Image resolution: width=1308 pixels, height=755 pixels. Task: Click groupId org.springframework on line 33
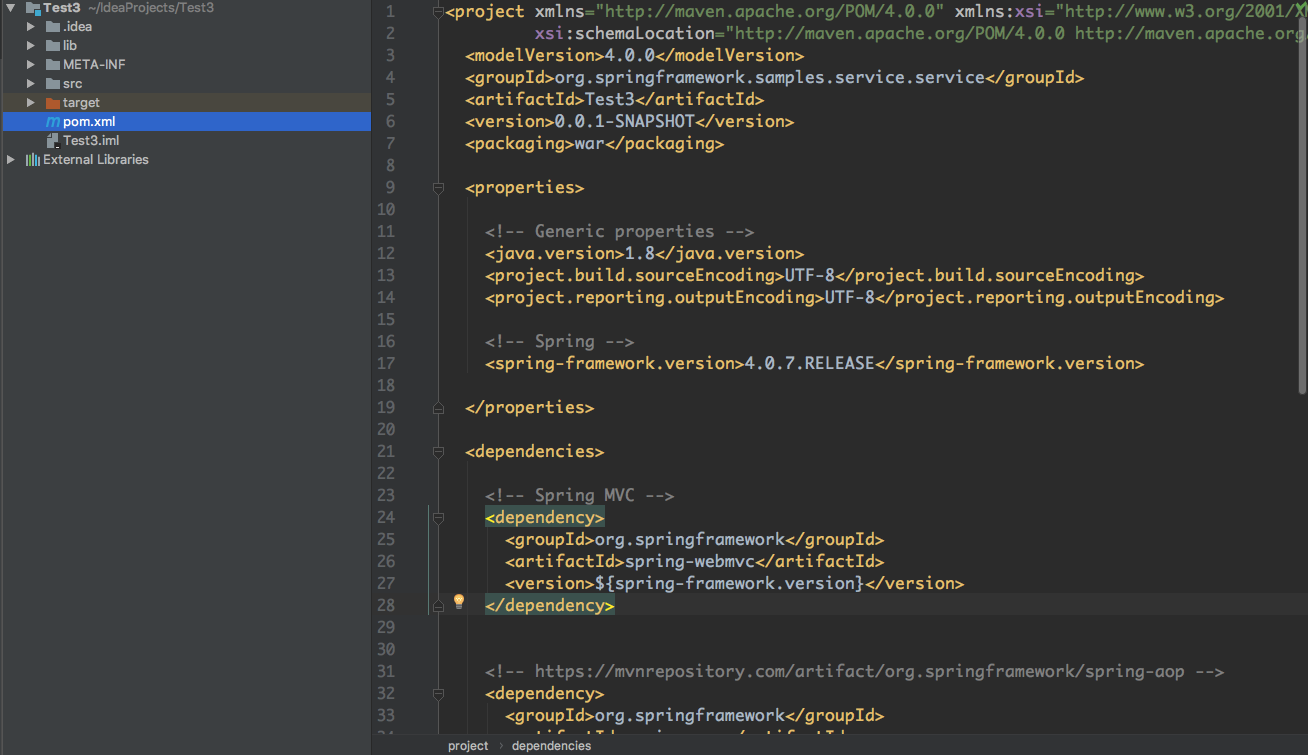point(694,715)
